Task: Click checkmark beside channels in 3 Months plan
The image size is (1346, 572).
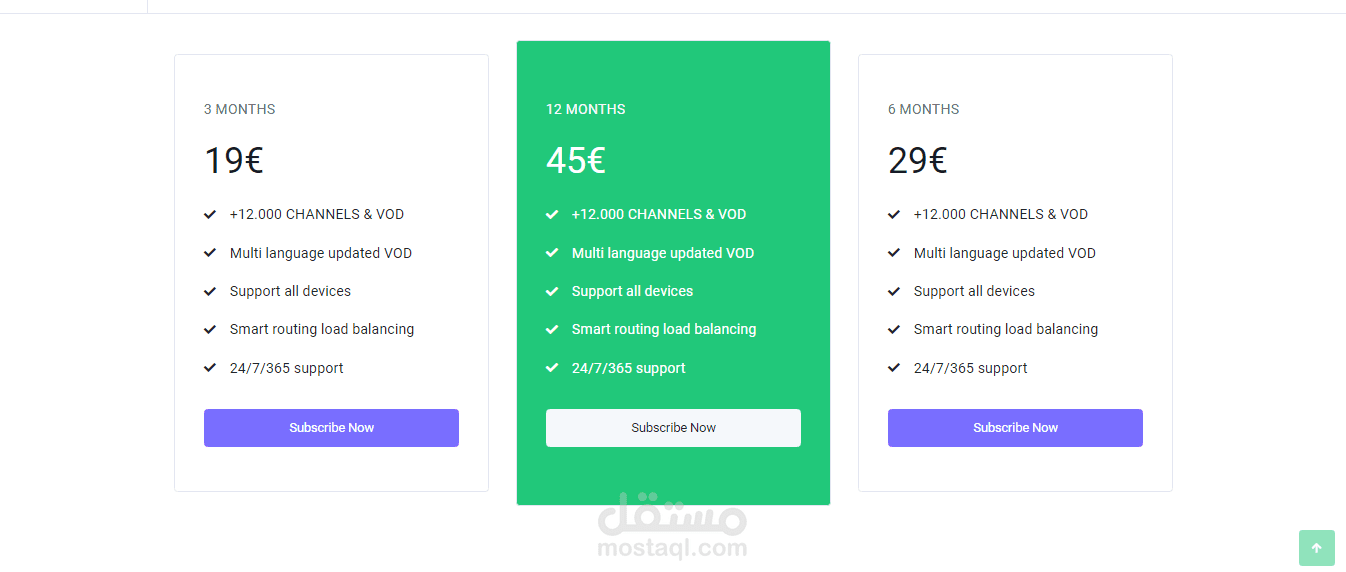Action: [x=210, y=214]
